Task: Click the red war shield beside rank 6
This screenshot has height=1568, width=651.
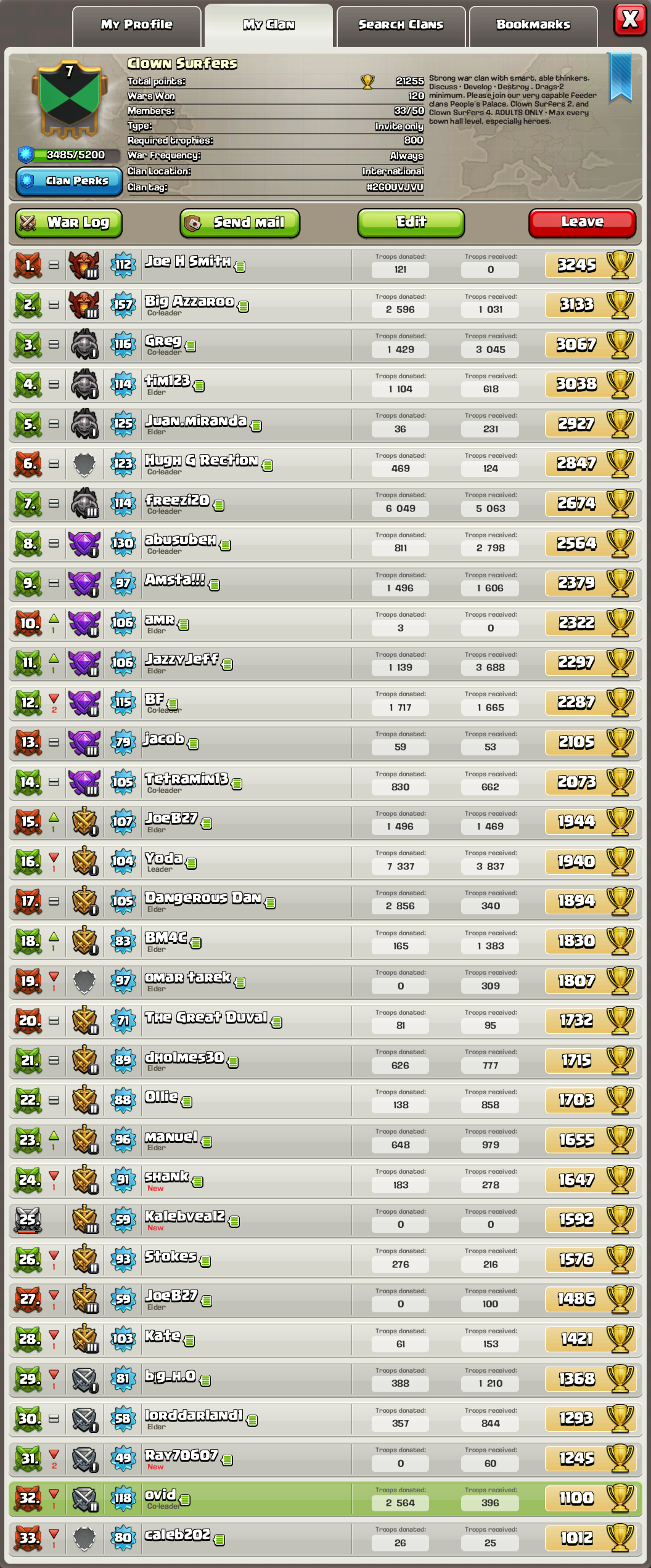Action: [28, 464]
